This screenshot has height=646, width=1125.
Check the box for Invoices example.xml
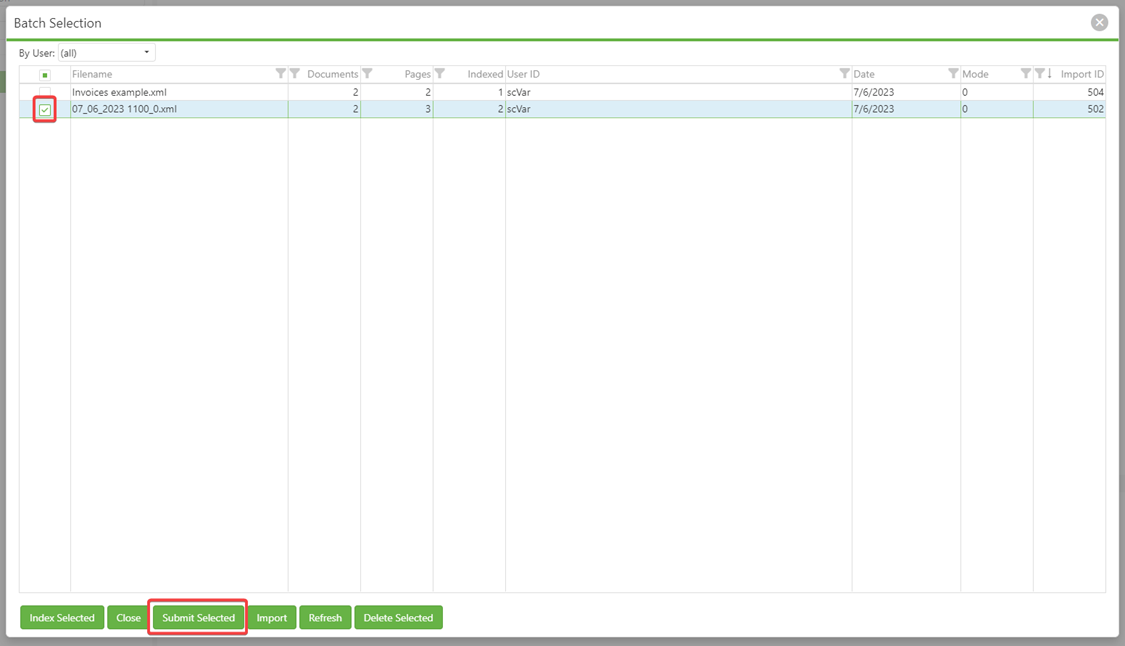pos(45,92)
